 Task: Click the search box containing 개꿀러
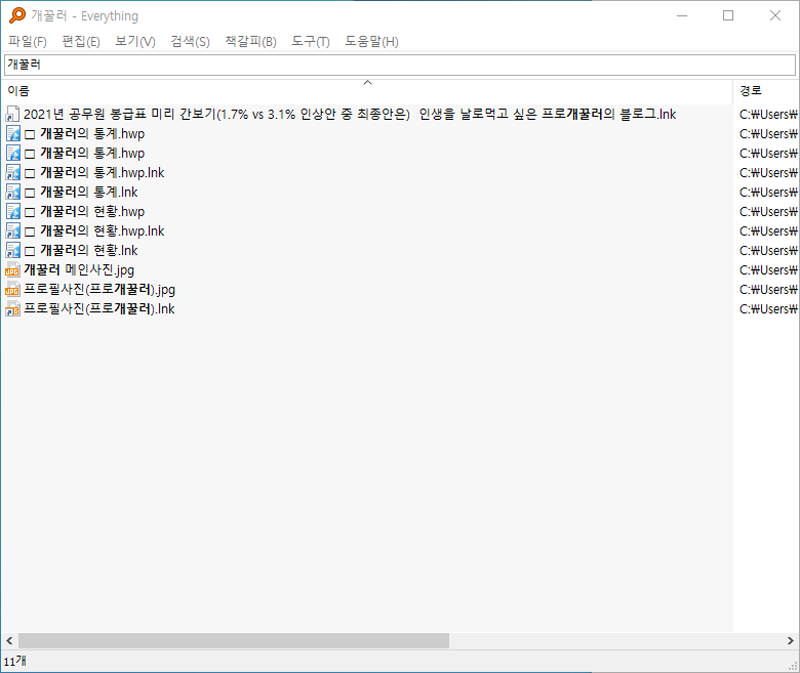399,65
